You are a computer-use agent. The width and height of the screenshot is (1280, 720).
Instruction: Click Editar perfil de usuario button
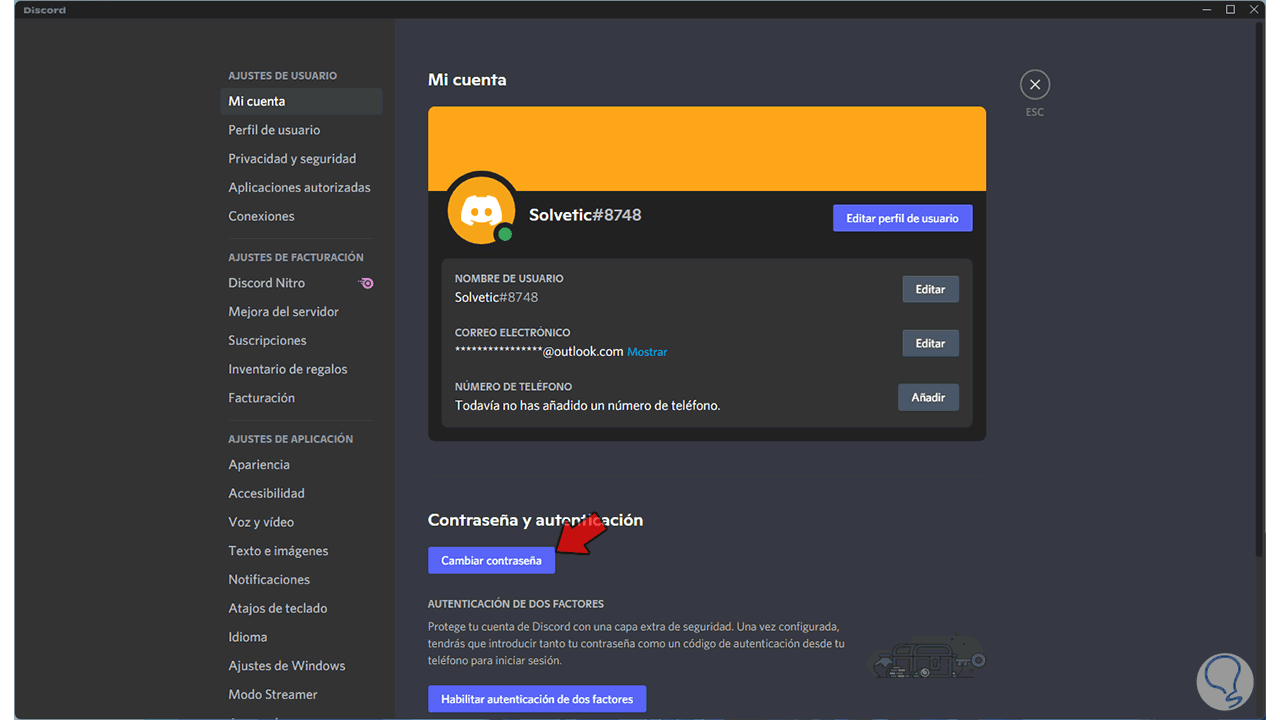[902, 218]
